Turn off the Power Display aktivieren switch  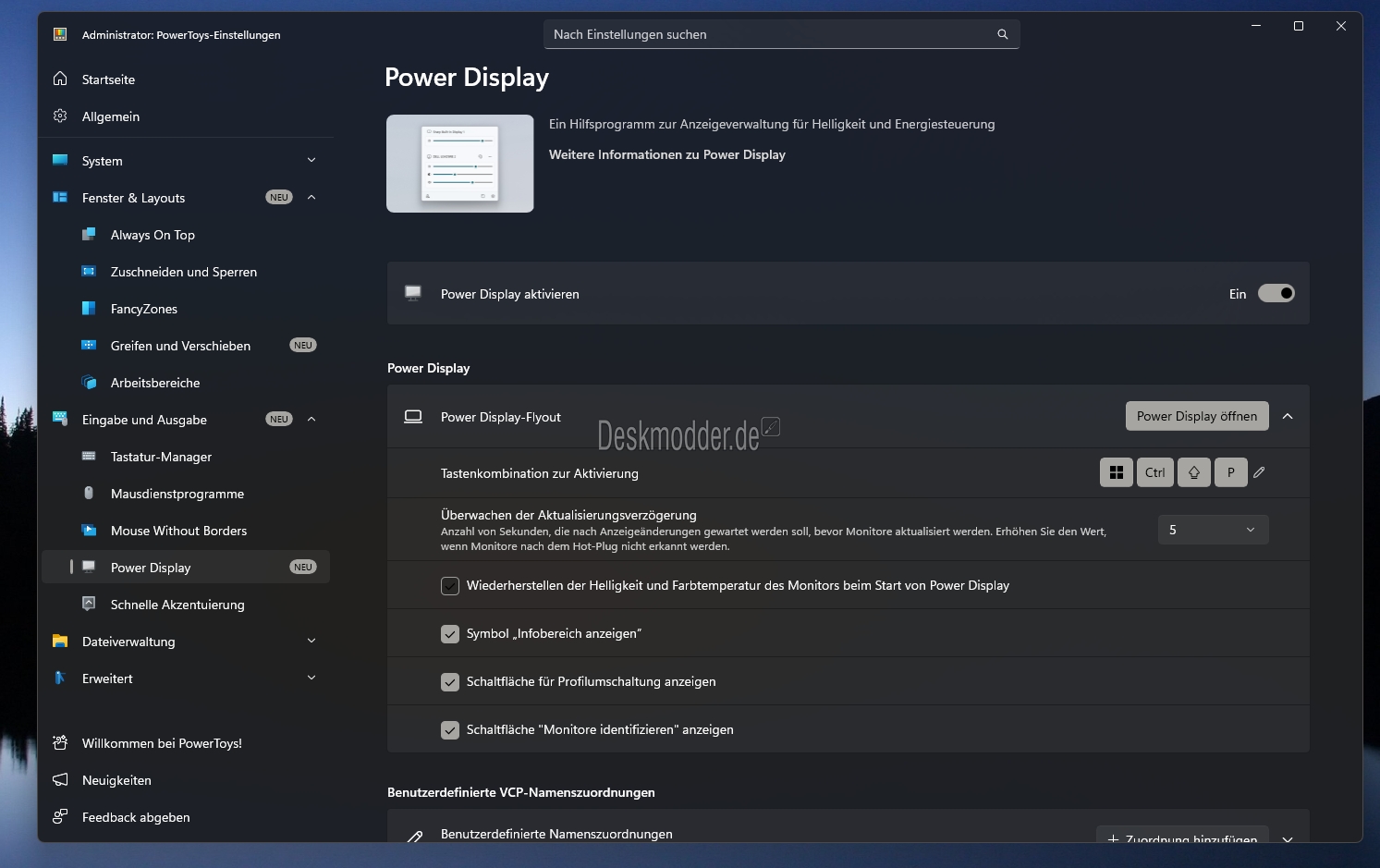(x=1276, y=294)
